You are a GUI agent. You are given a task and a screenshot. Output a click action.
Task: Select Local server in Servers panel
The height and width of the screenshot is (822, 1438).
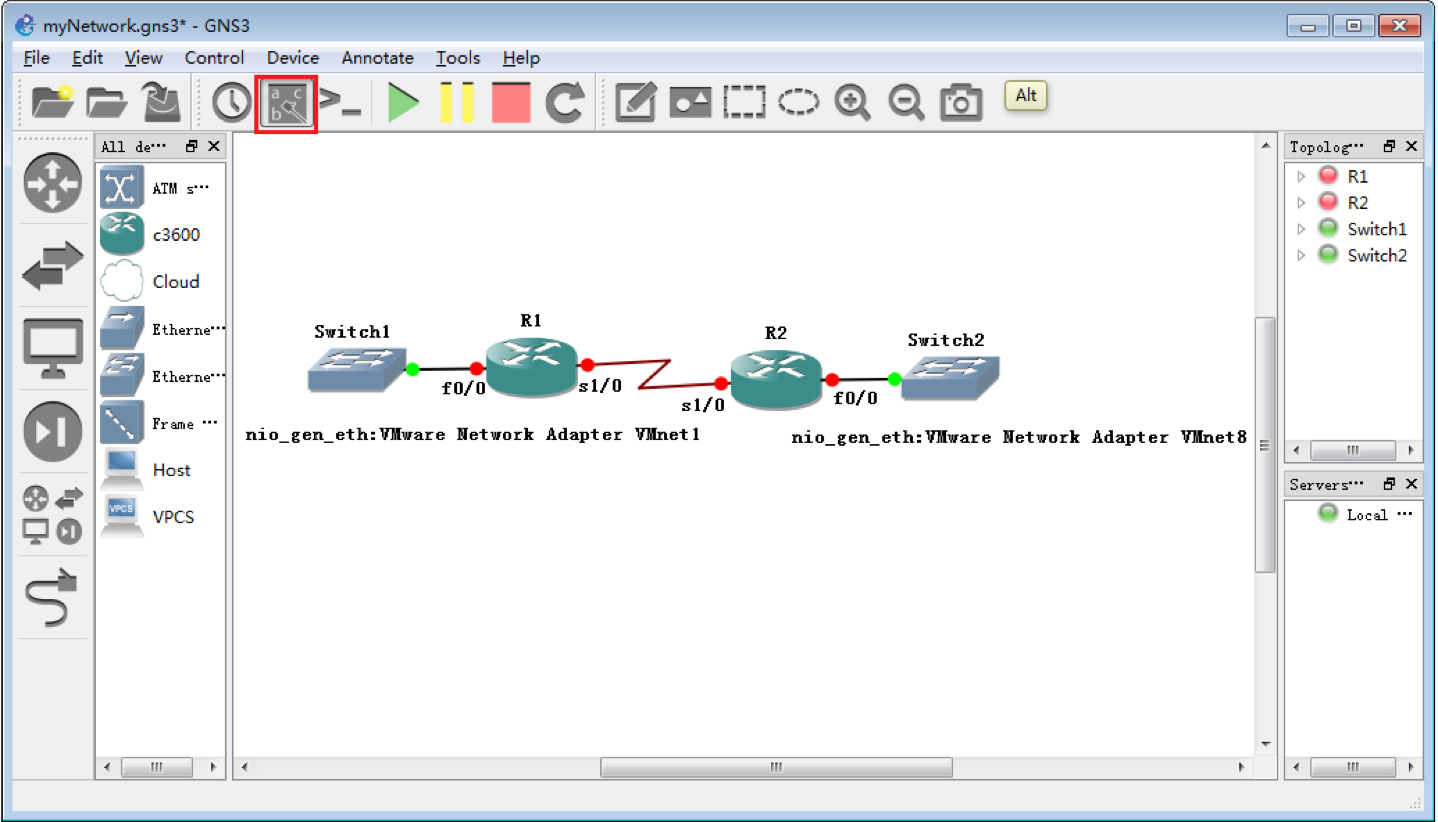1365,514
